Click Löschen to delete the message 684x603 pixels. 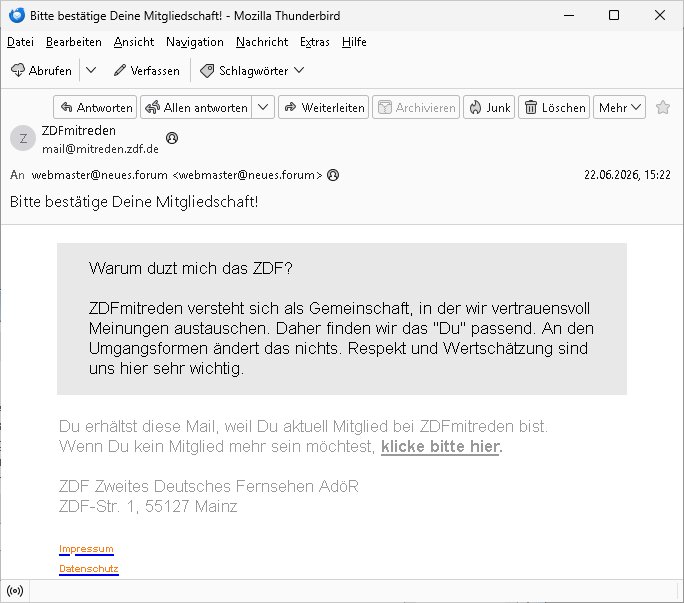tap(554, 107)
